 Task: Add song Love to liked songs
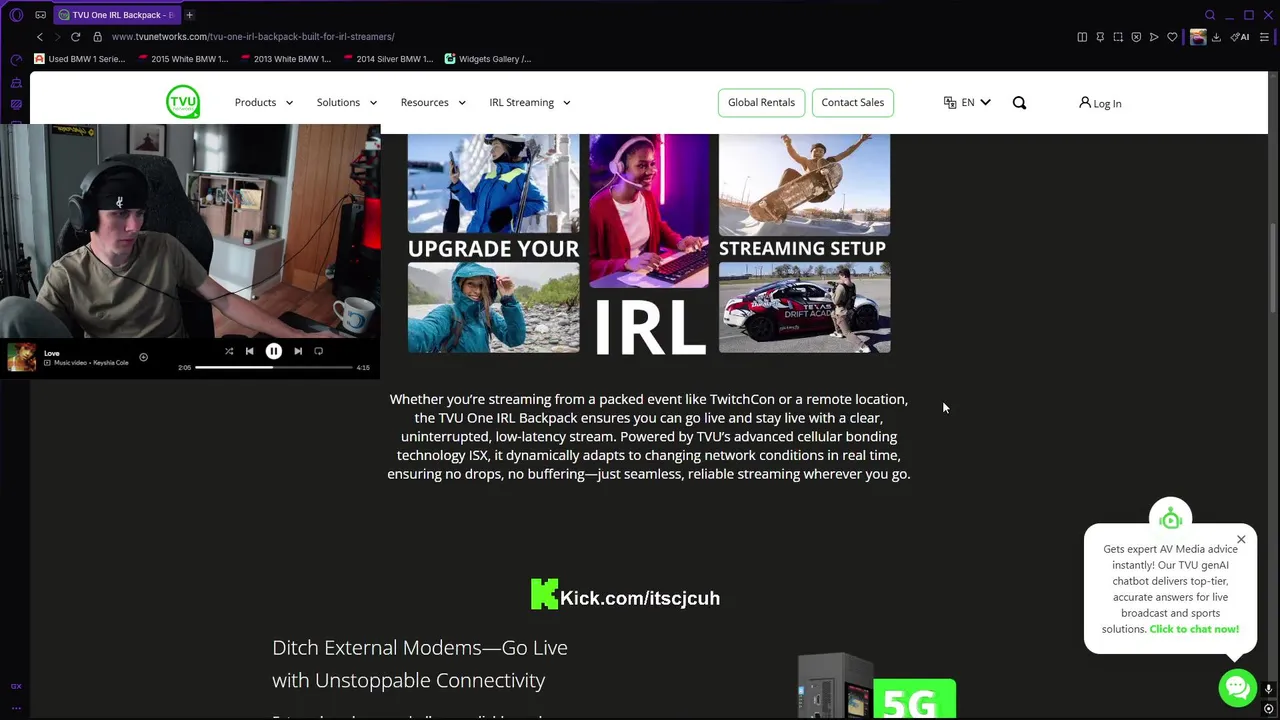(143, 357)
